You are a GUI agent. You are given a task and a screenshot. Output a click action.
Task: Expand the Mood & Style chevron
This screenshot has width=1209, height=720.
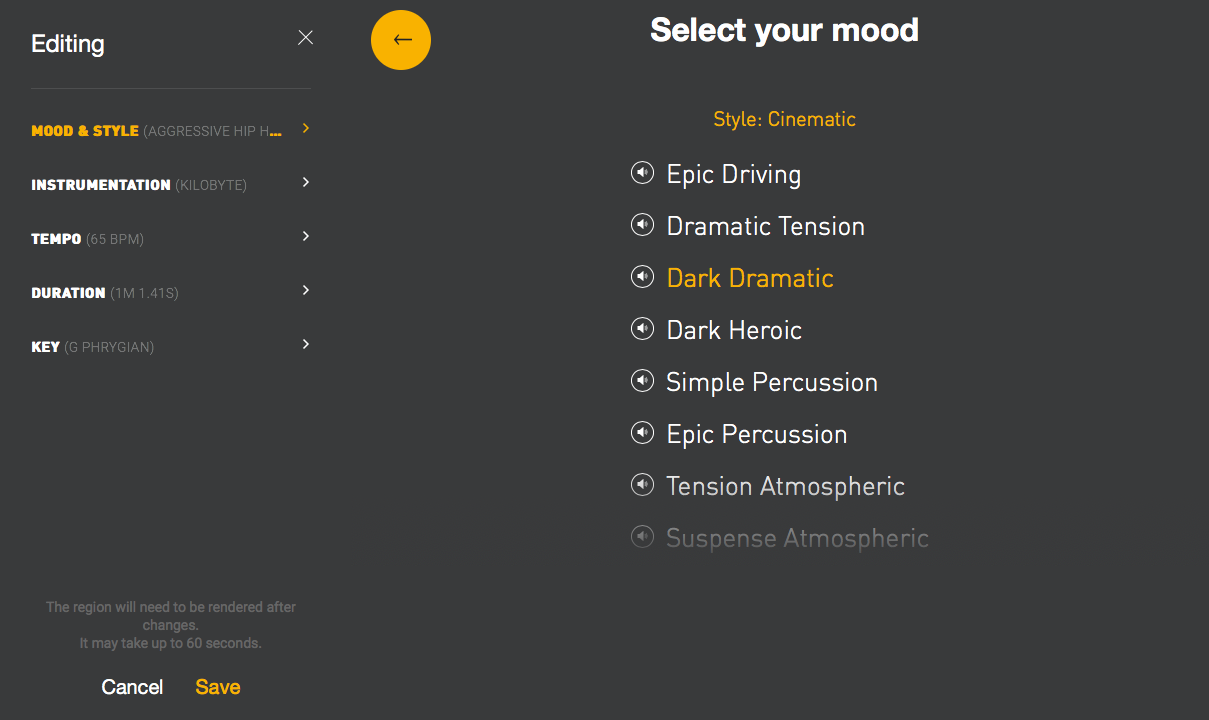tap(306, 128)
